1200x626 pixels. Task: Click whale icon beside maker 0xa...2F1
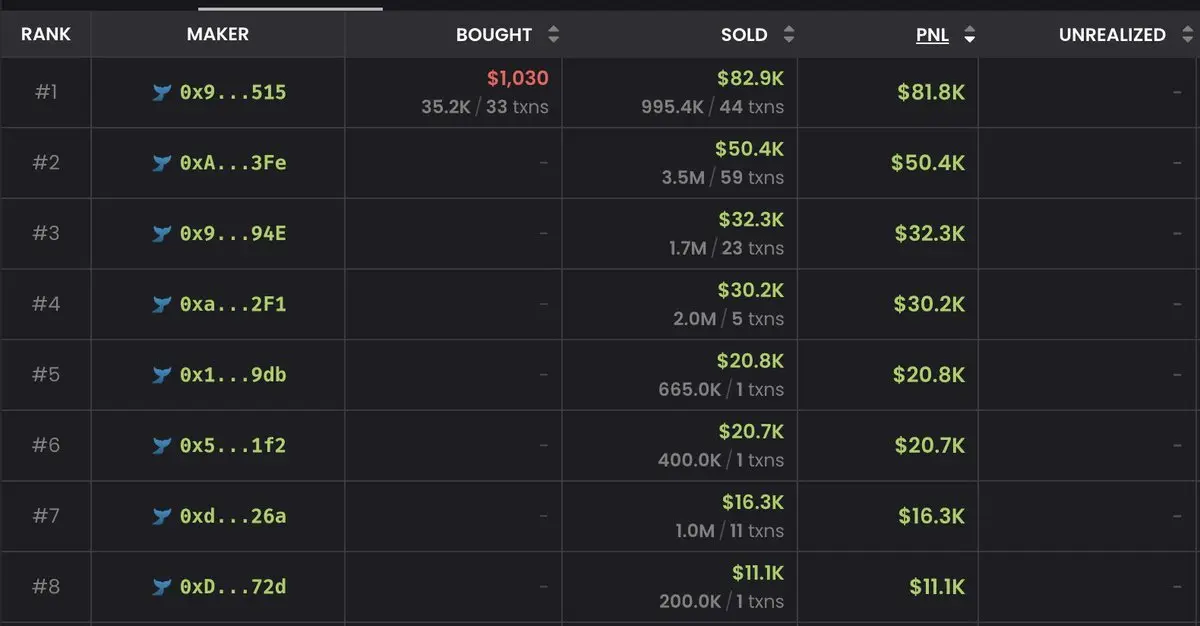162,304
